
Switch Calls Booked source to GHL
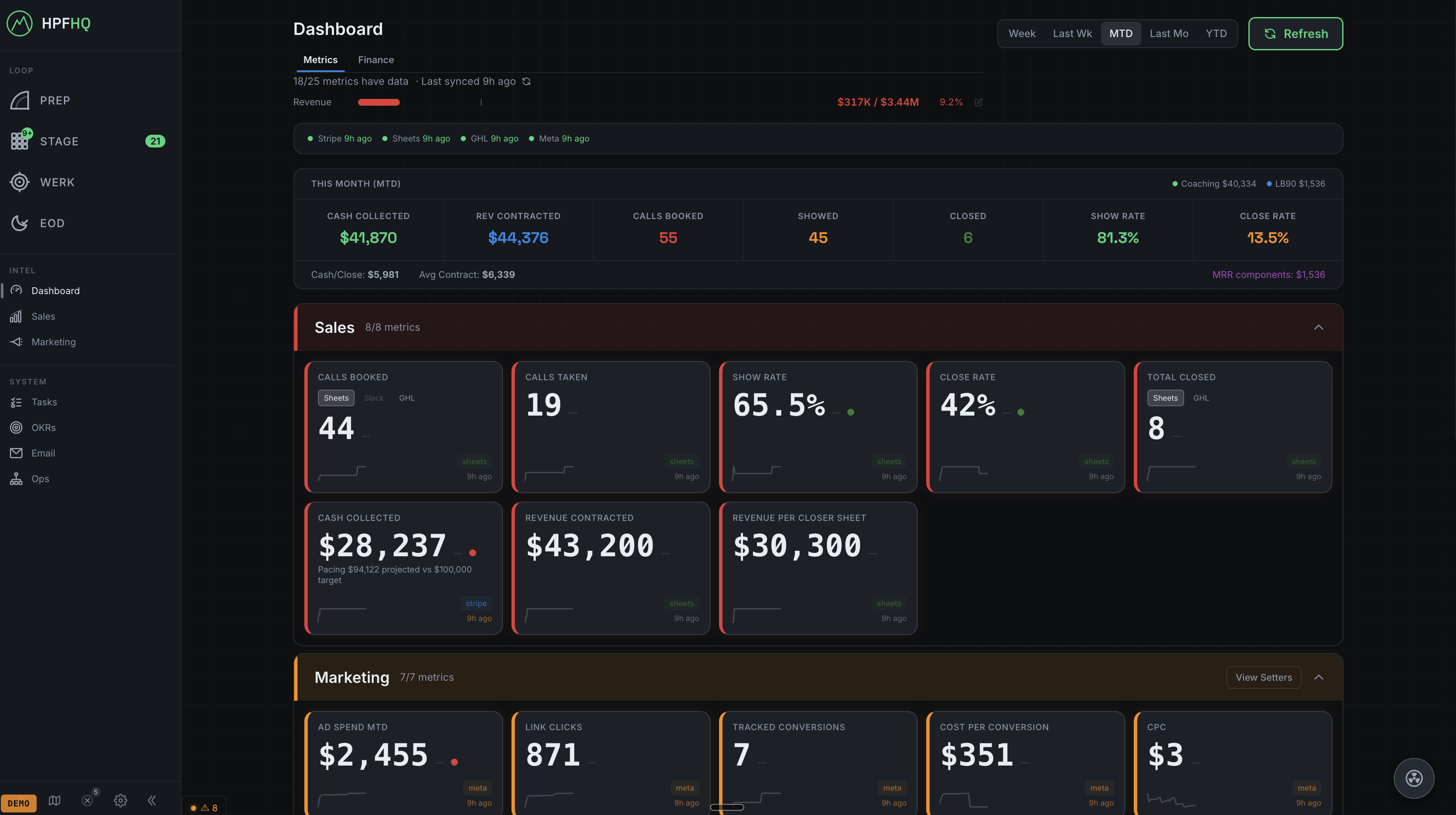(x=406, y=397)
